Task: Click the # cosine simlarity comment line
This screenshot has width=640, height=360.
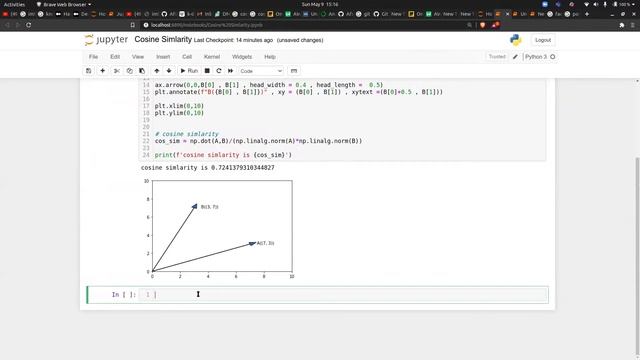Action: coord(187,134)
